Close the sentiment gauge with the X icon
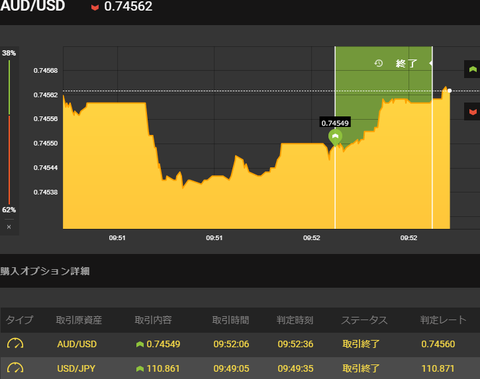The image size is (480, 379). pyautogui.click(x=9, y=227)
